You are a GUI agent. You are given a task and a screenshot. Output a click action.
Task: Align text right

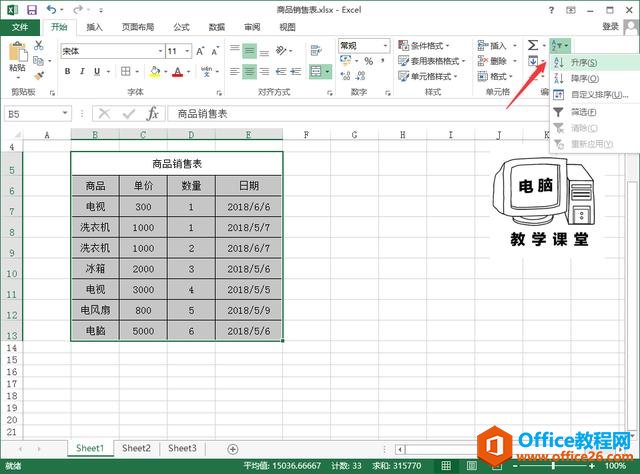pos(264,72)
